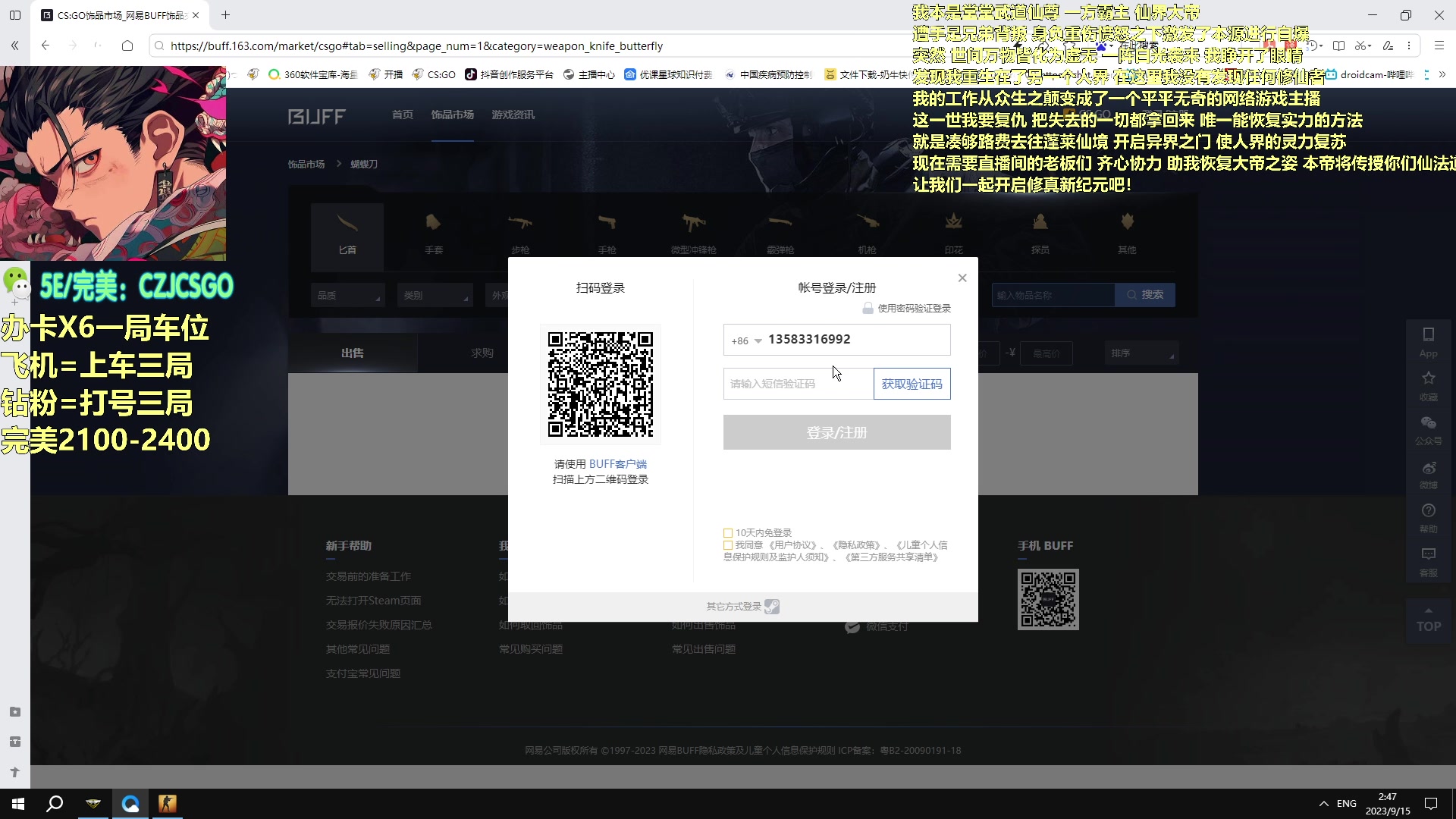Click the 登录 QR code image
1456x819 pixels.
(600, 384)
